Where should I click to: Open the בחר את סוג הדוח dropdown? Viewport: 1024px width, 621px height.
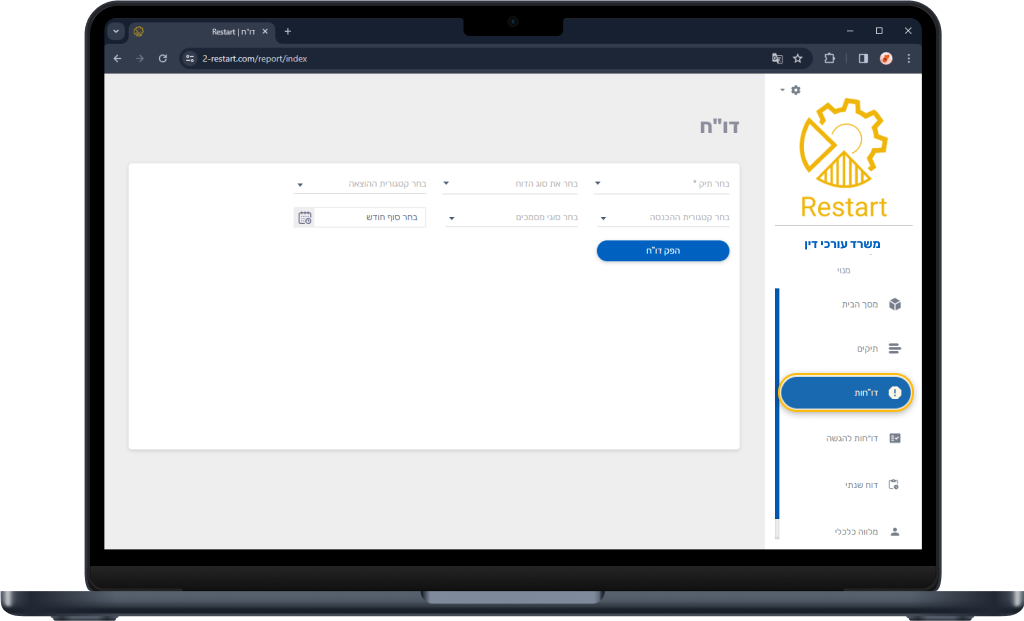(510, 184)
